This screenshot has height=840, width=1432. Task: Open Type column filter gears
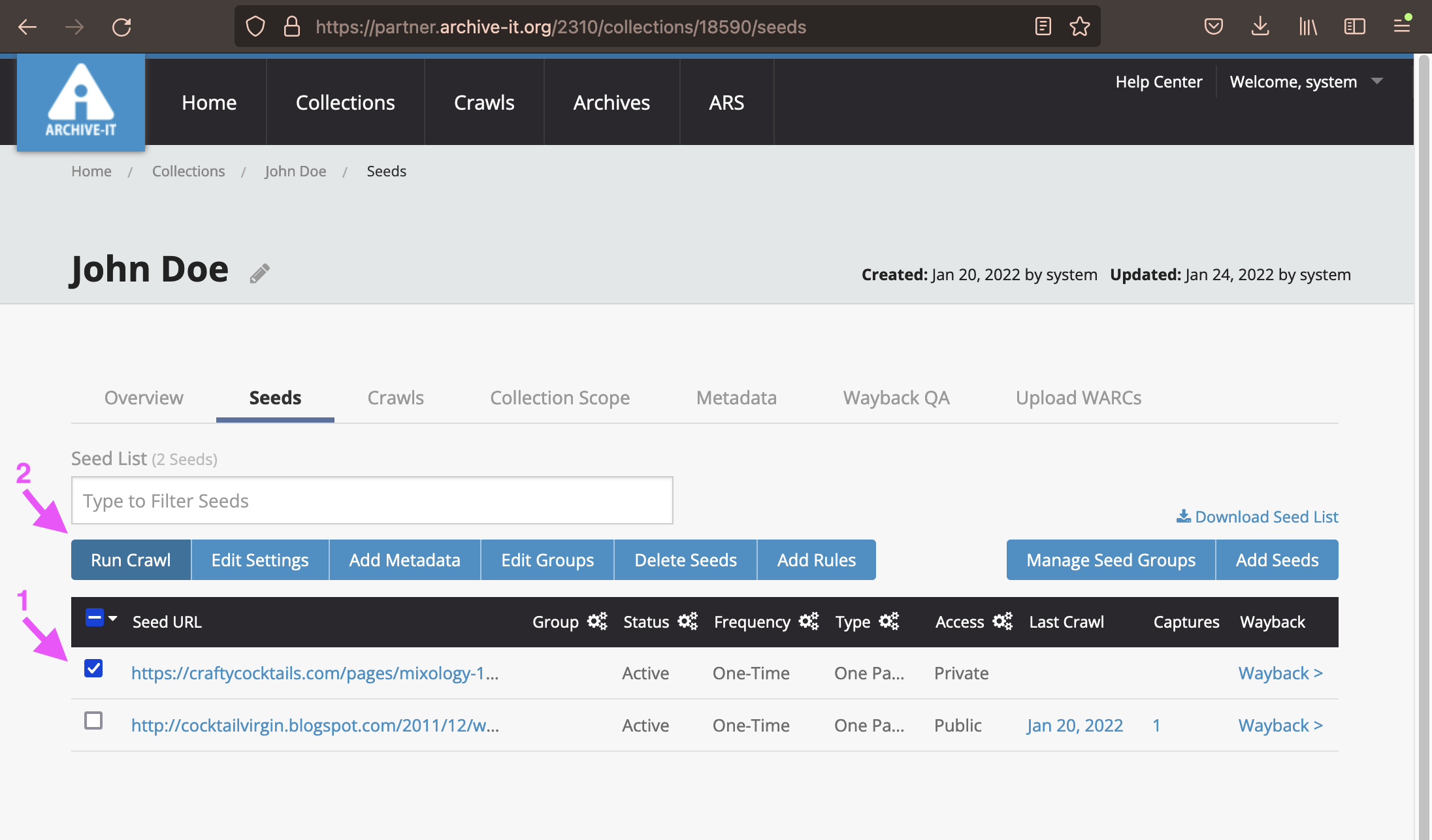(888, 621)
